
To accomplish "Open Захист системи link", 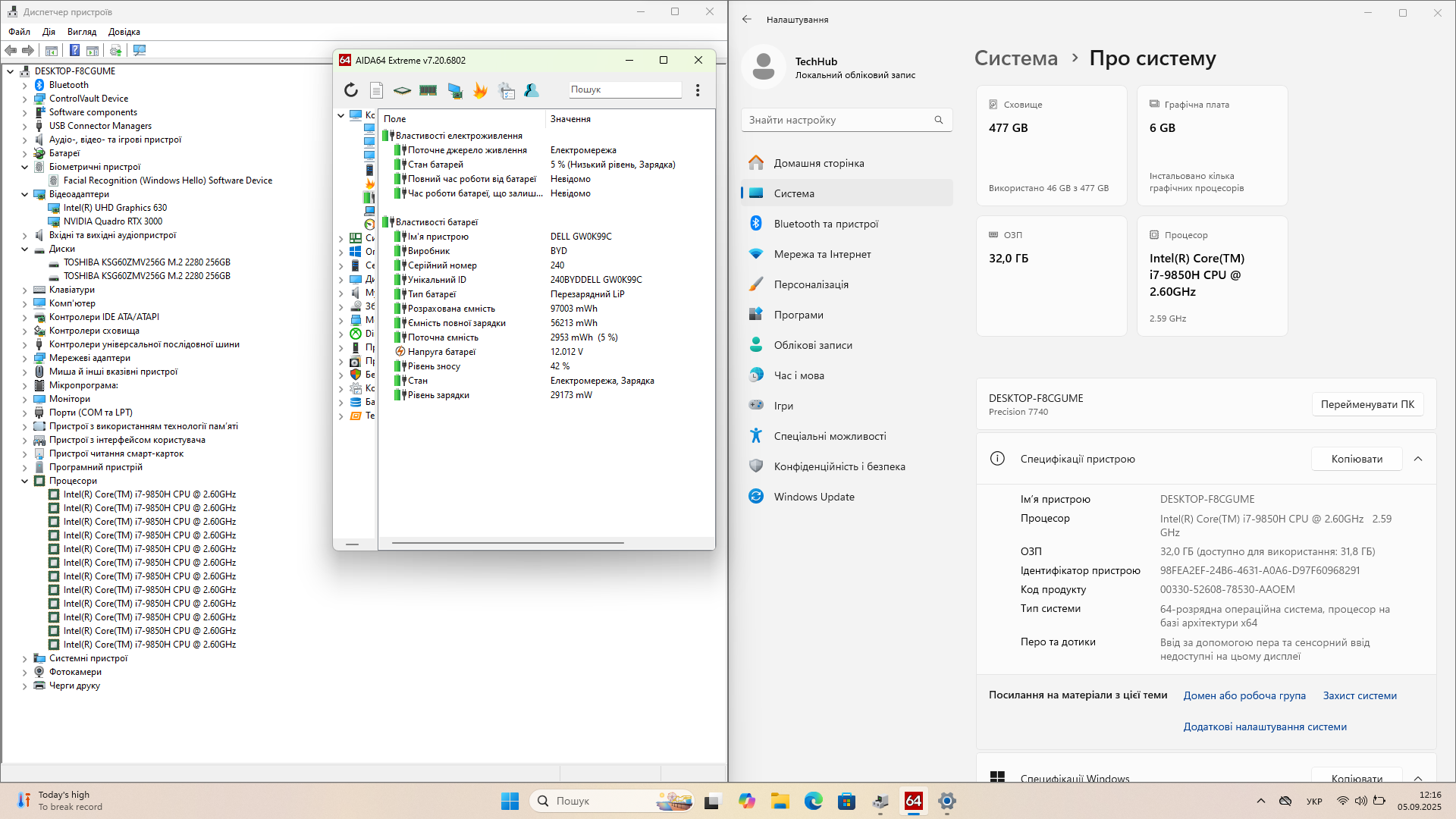I will point(1360,695).
